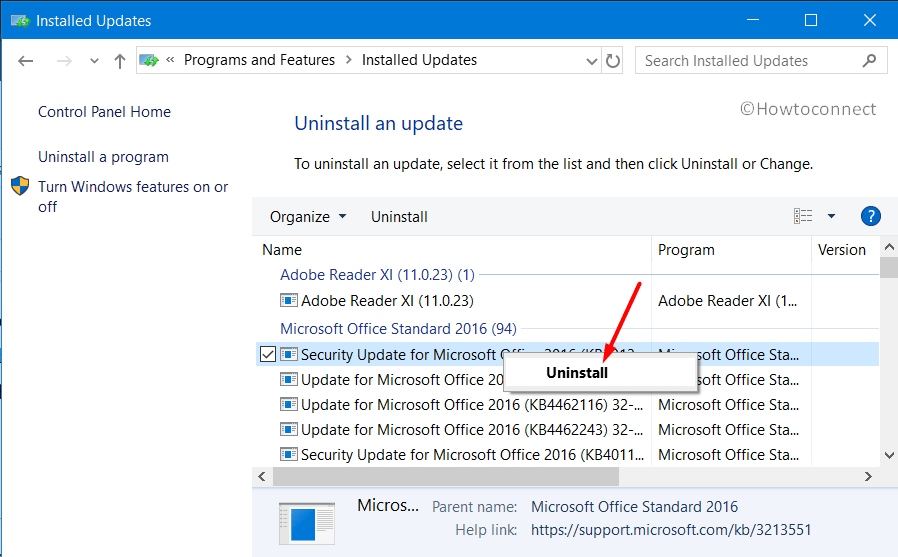The image size is (898, 557).
Task: Uncheck the selected Security Update checkbox
Action: [267, 354]
